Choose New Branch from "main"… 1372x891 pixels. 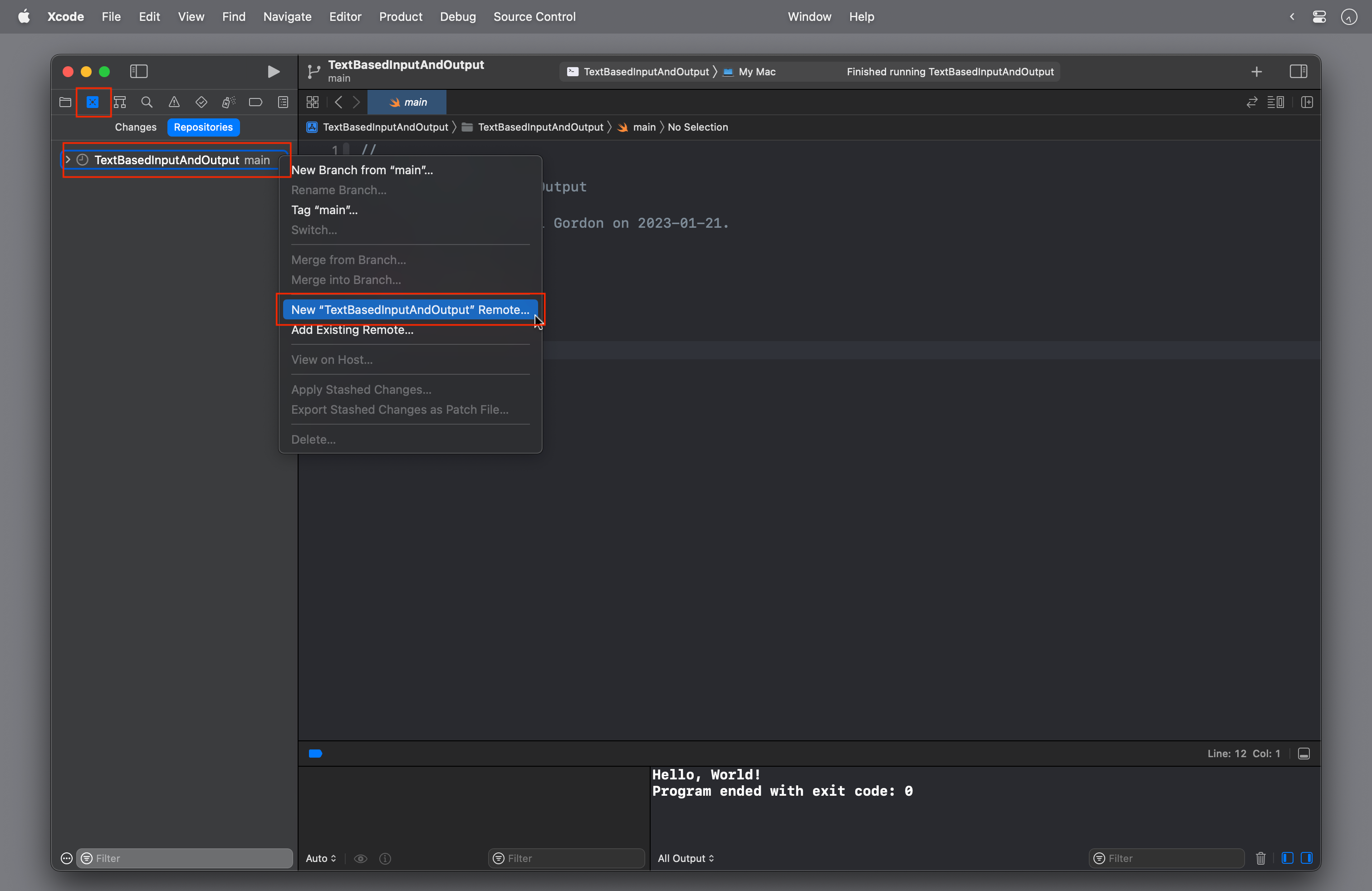(410, 170)
